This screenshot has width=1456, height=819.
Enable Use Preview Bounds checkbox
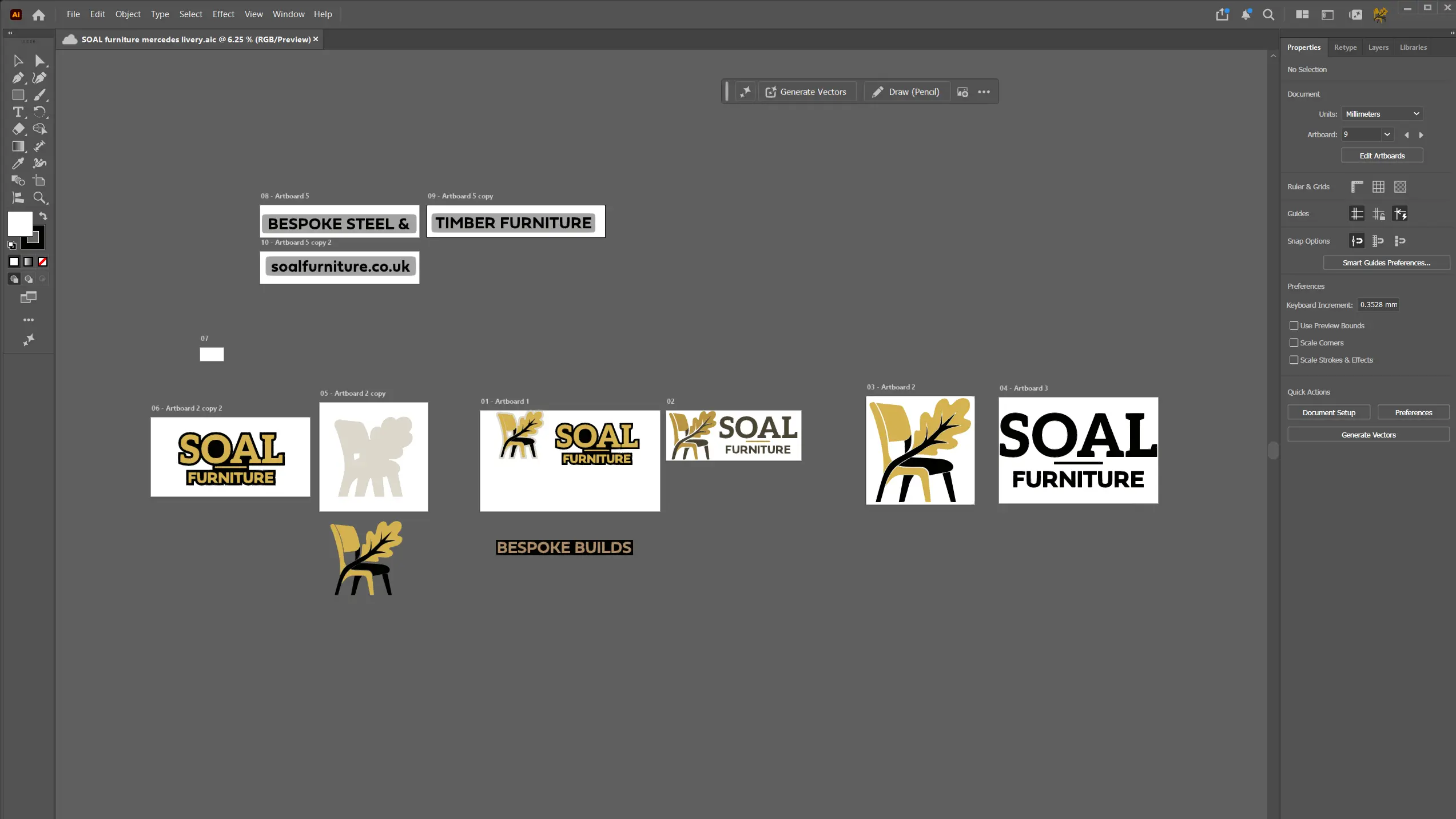(x=1294, y=325)
